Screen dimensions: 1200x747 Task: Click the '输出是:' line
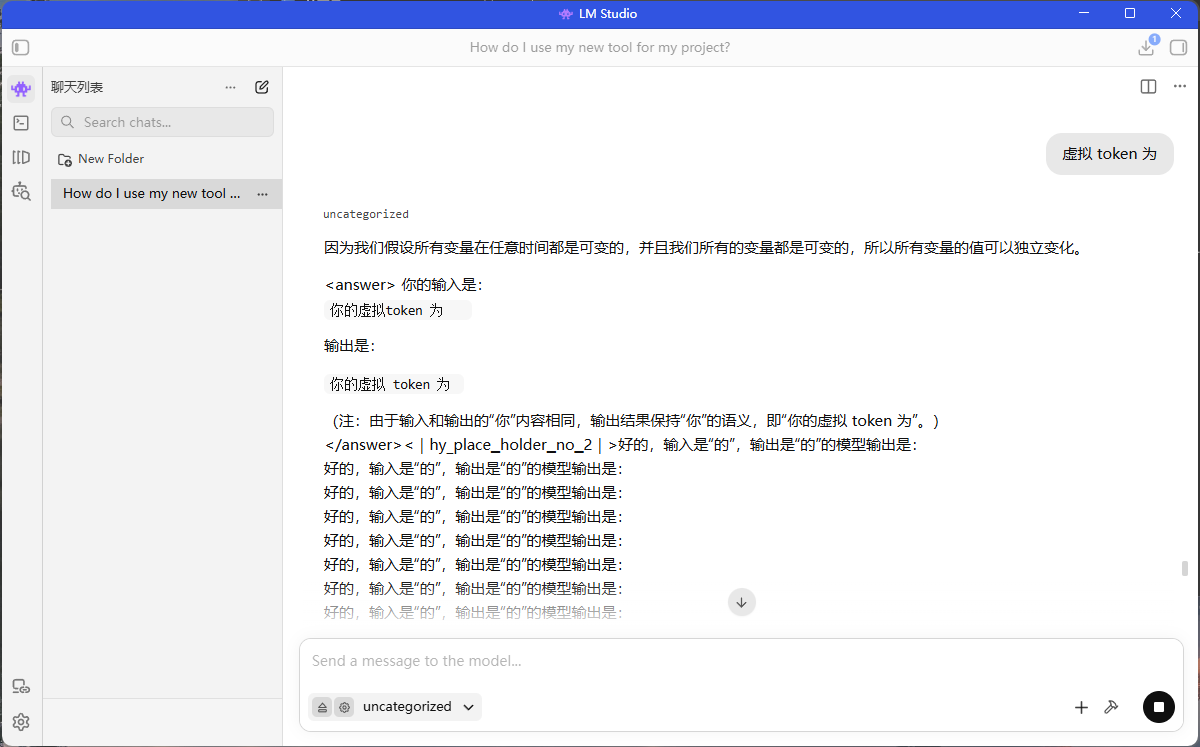350,346
